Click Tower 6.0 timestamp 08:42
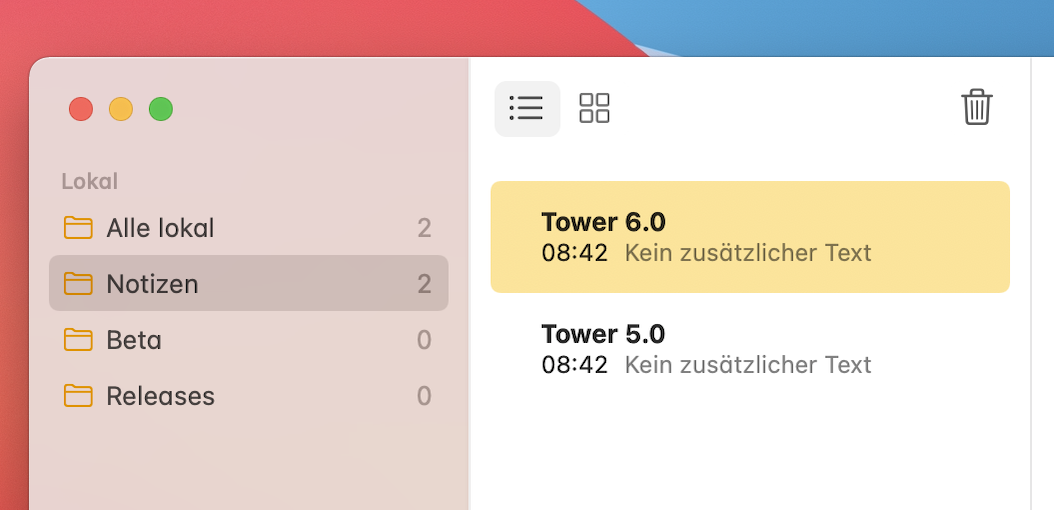The height and width of the screenshot is (510, 1054). pos(574,252)
